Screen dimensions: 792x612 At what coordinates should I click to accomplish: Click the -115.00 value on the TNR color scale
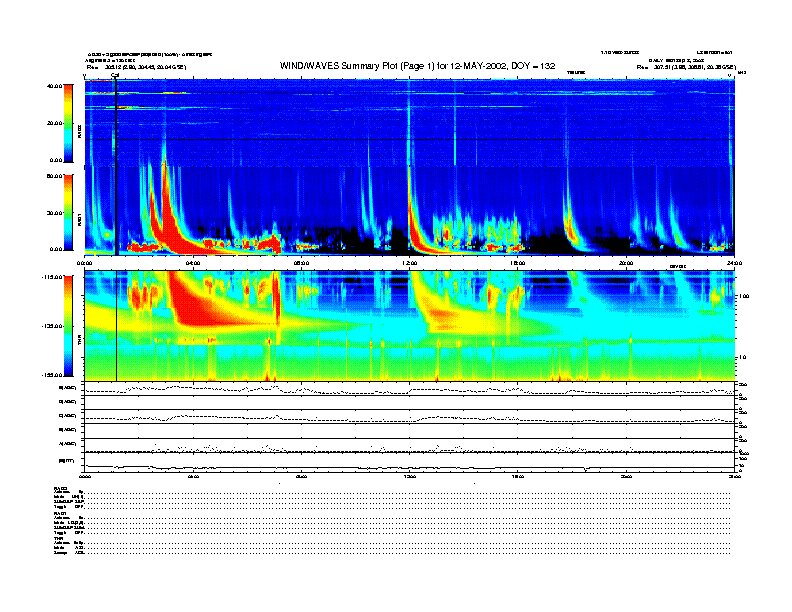coord(52,277)
